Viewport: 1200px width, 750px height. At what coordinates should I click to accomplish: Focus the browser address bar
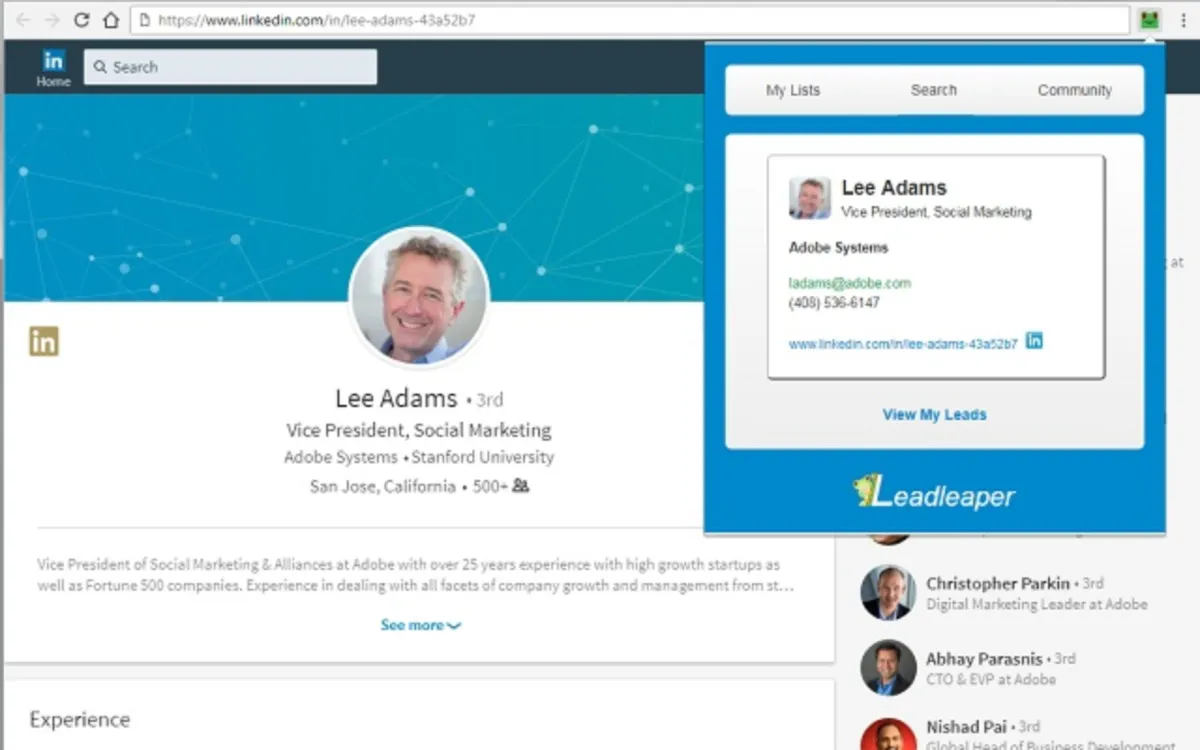click(630, 20)
